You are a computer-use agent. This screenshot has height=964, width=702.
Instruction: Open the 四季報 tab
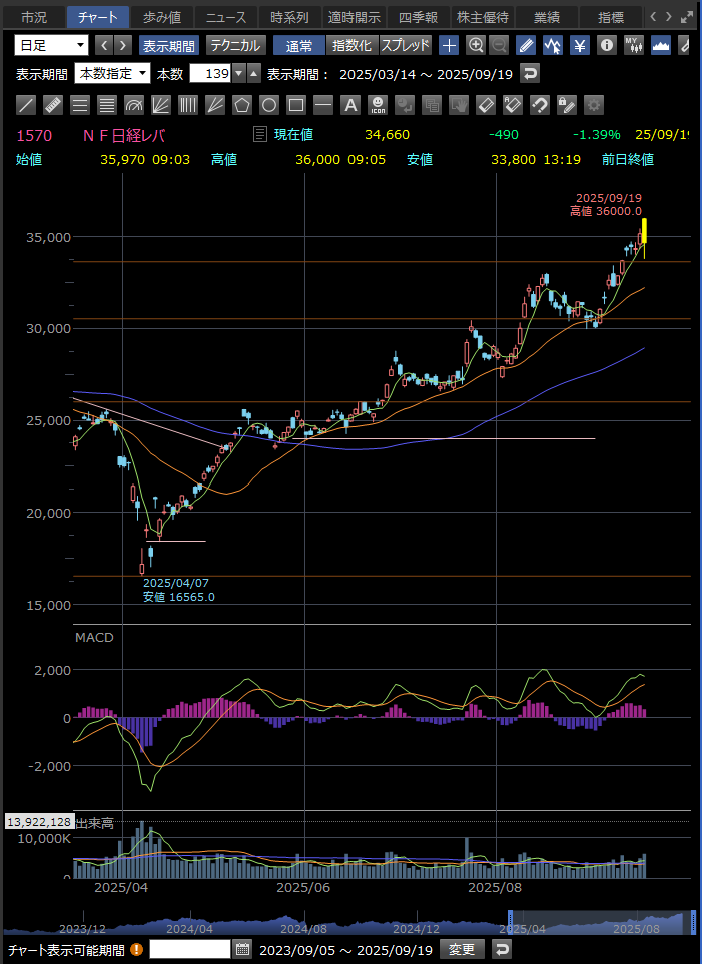pyautogui.click(x=419, y=17)
